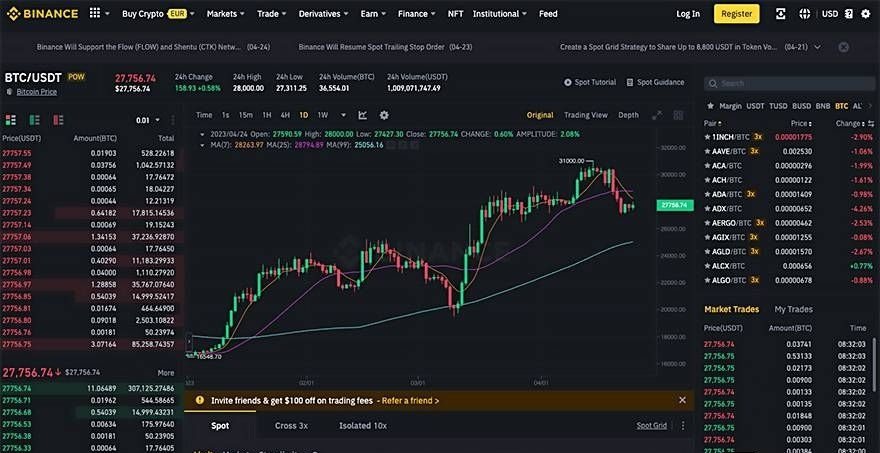Viewport: 880px width, 453px height.
Task: Open the language globe icon
Action: tap(805, 14)
